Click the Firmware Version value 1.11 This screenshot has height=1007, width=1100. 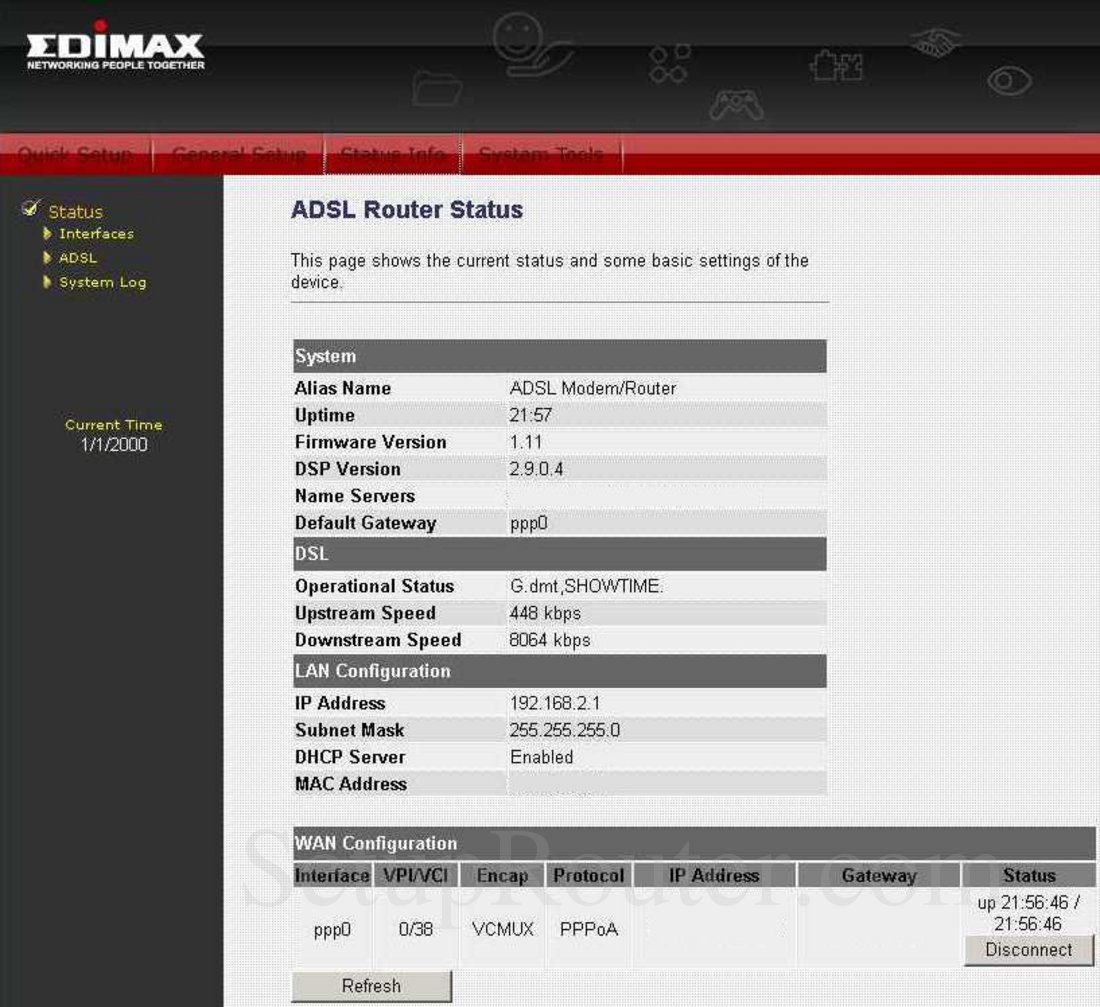[525, 442]
